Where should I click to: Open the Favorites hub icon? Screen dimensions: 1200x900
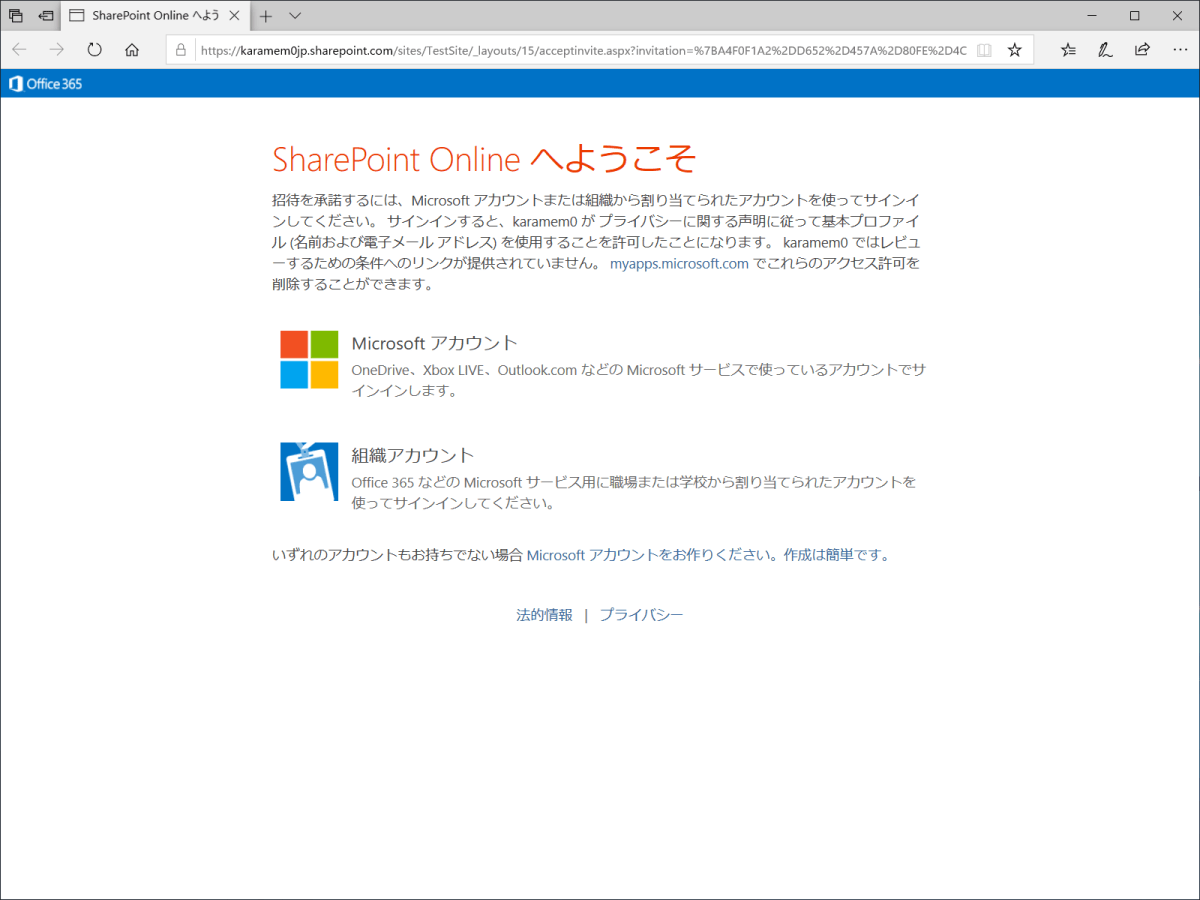1068,50
